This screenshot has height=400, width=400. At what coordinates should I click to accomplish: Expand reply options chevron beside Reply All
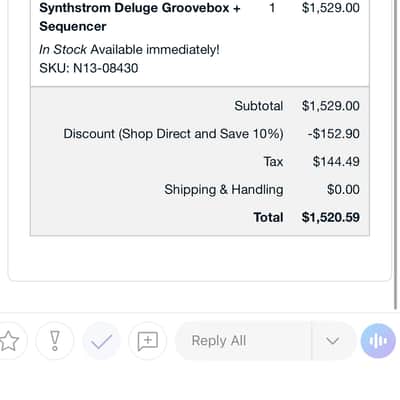click(x=333, y=341)
